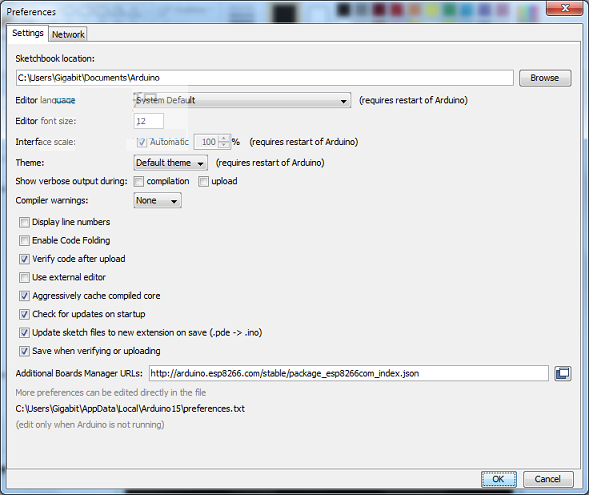Open the Editor language dropdown
This screenshot has width=589, height=495.
(x=242, y=100)
